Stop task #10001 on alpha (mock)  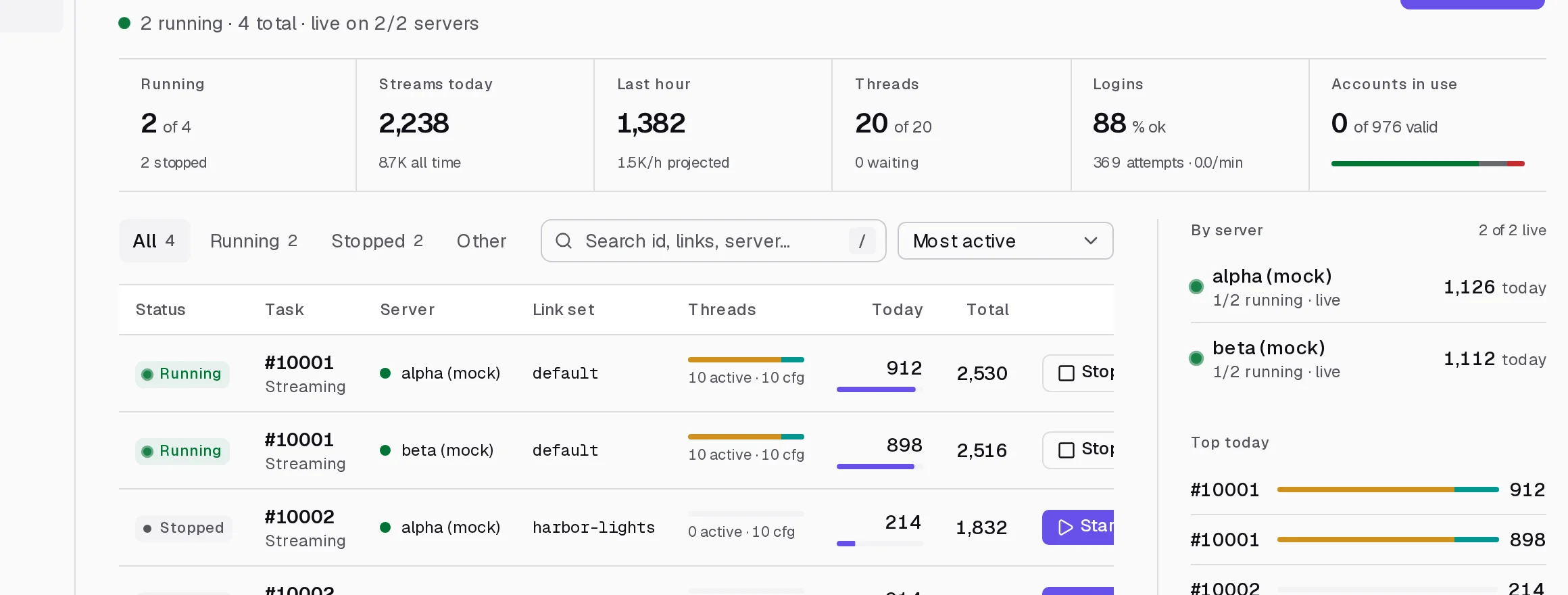1078,373
